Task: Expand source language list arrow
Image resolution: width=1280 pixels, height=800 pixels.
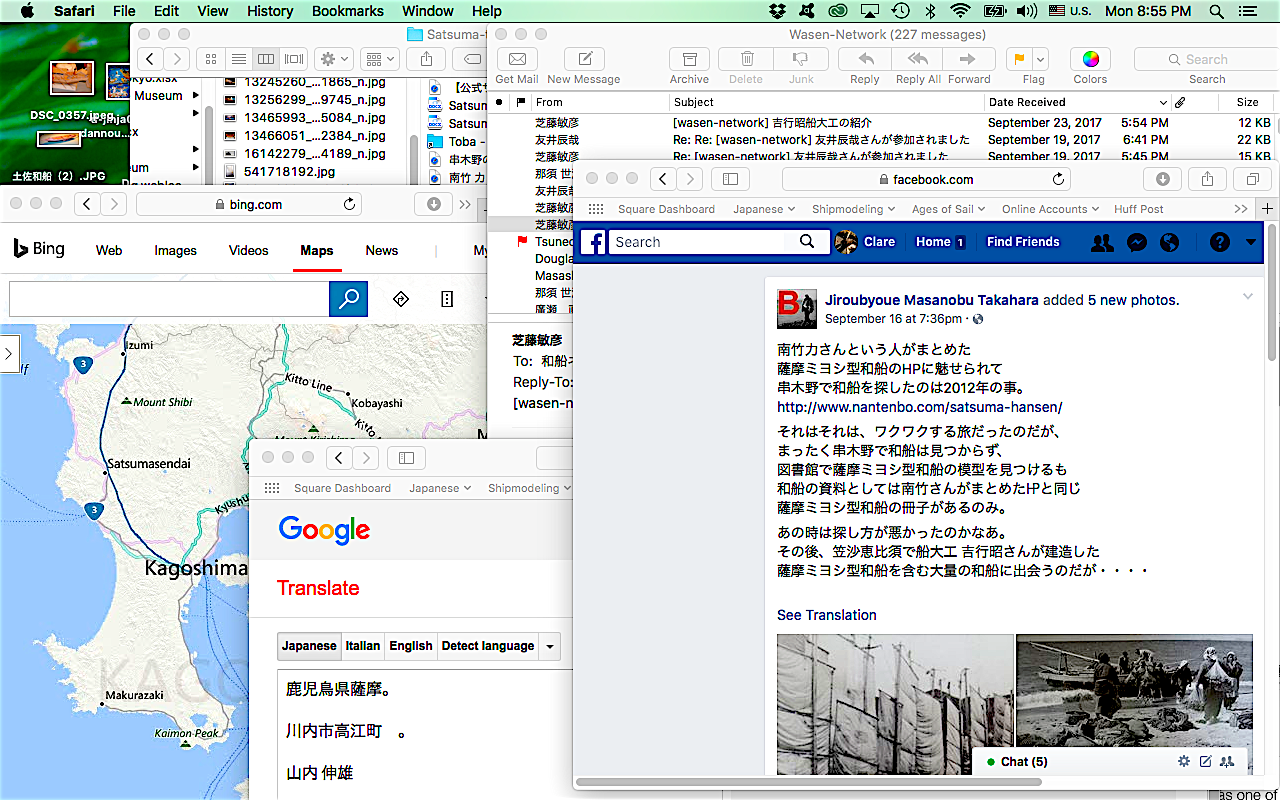Action: (550, 647)
